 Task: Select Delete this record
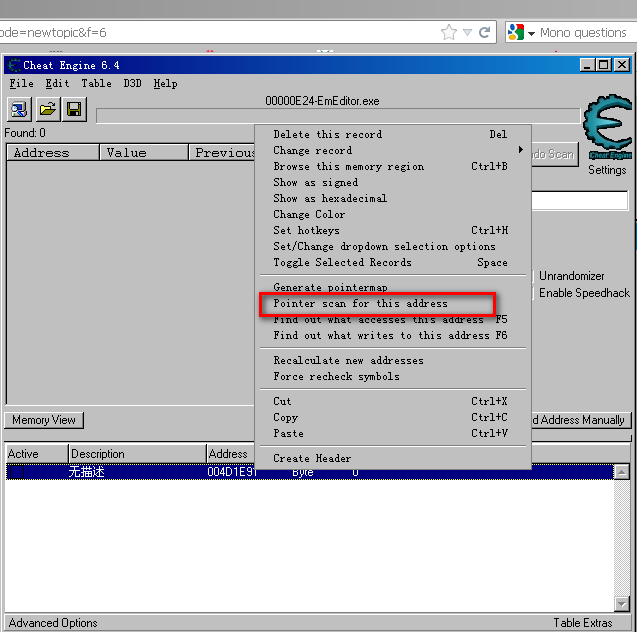(x=393, y=134)
